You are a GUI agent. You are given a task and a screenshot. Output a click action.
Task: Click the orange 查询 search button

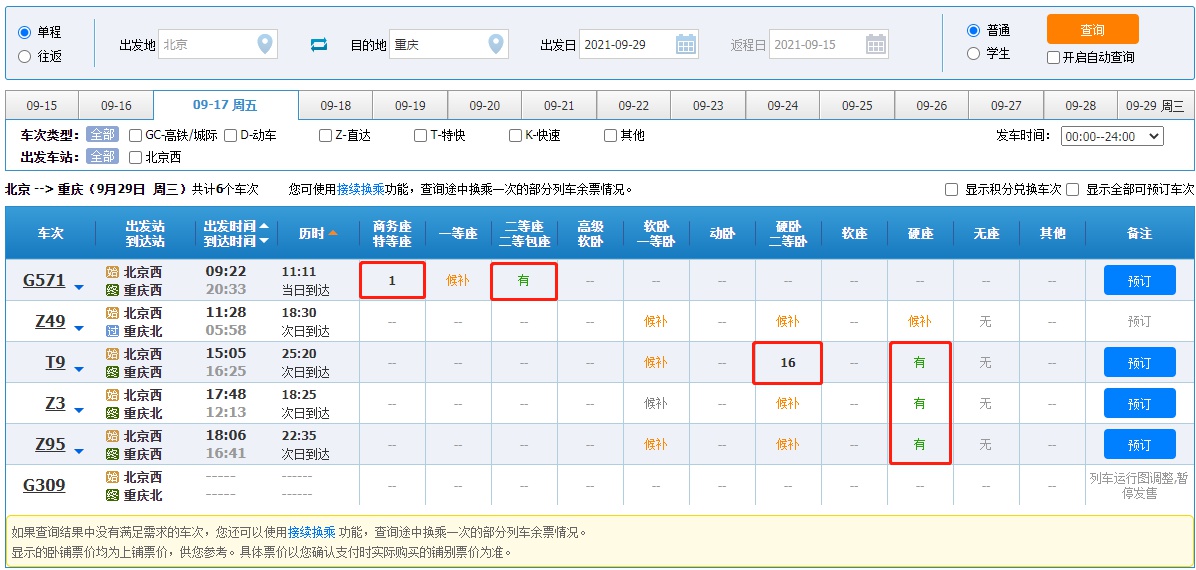(1092, 30)
